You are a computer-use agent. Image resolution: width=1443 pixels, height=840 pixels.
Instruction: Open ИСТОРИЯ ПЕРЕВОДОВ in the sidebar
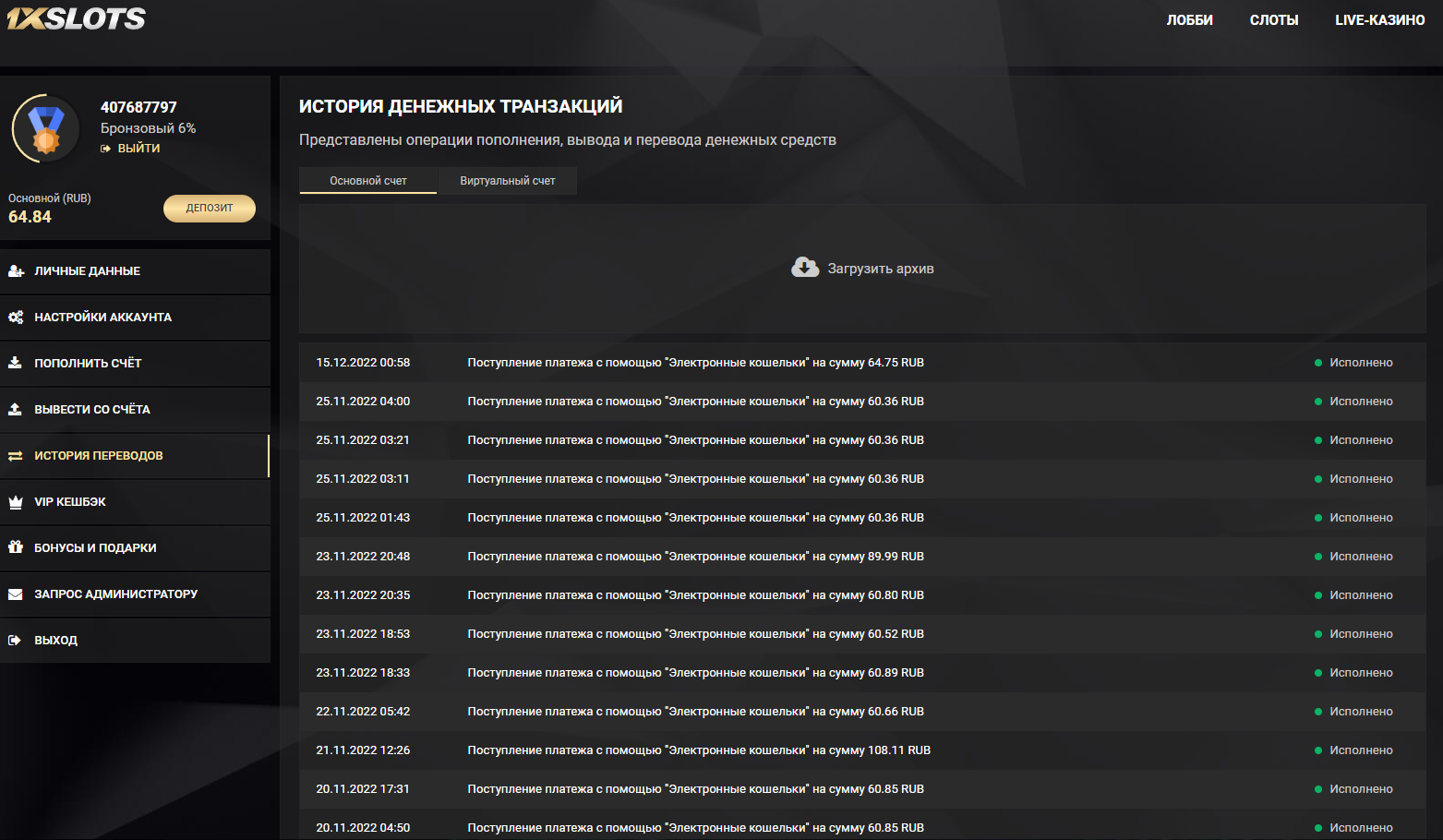[x=99, y=456]
